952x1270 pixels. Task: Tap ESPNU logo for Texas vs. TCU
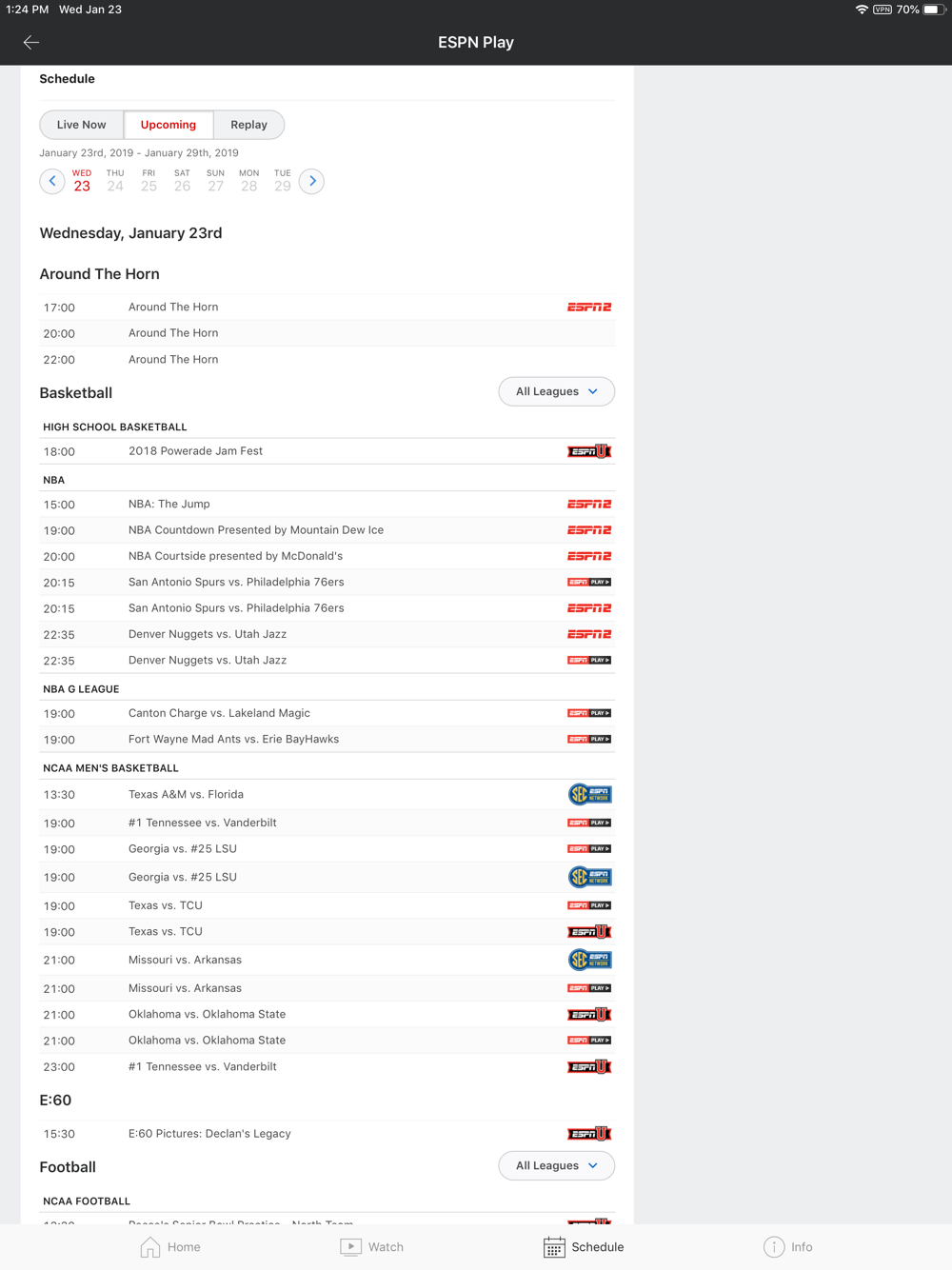pyautogui.click(x=589, y=932)
